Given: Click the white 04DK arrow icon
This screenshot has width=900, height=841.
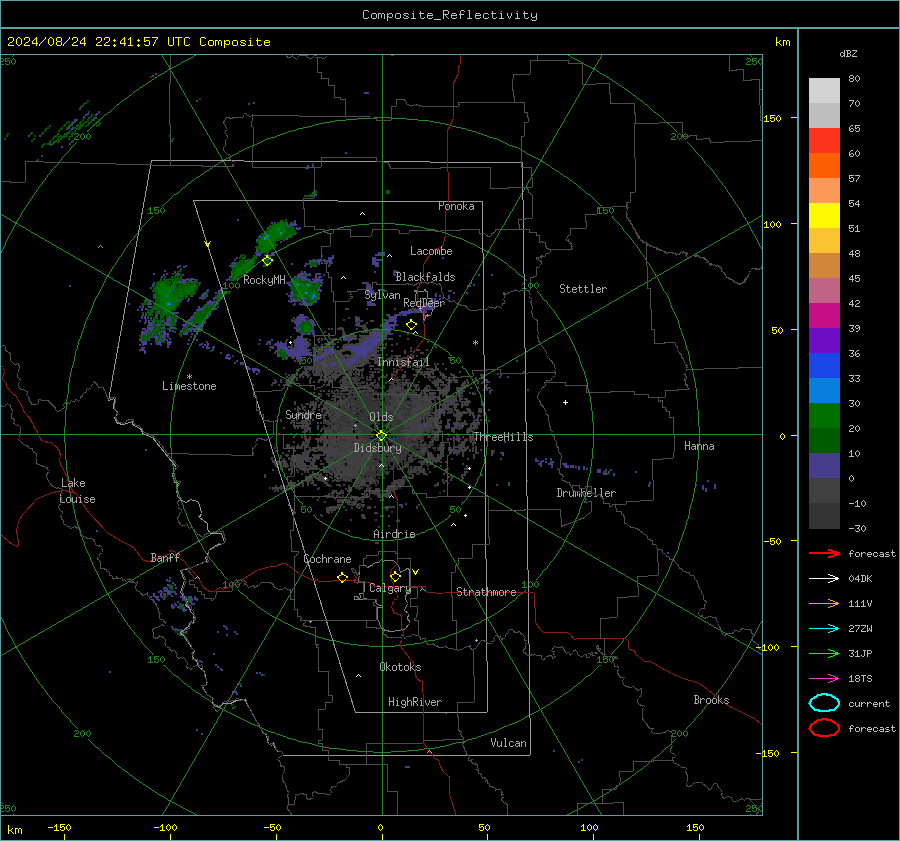Looking at the screenshot, I should [824, 578].
